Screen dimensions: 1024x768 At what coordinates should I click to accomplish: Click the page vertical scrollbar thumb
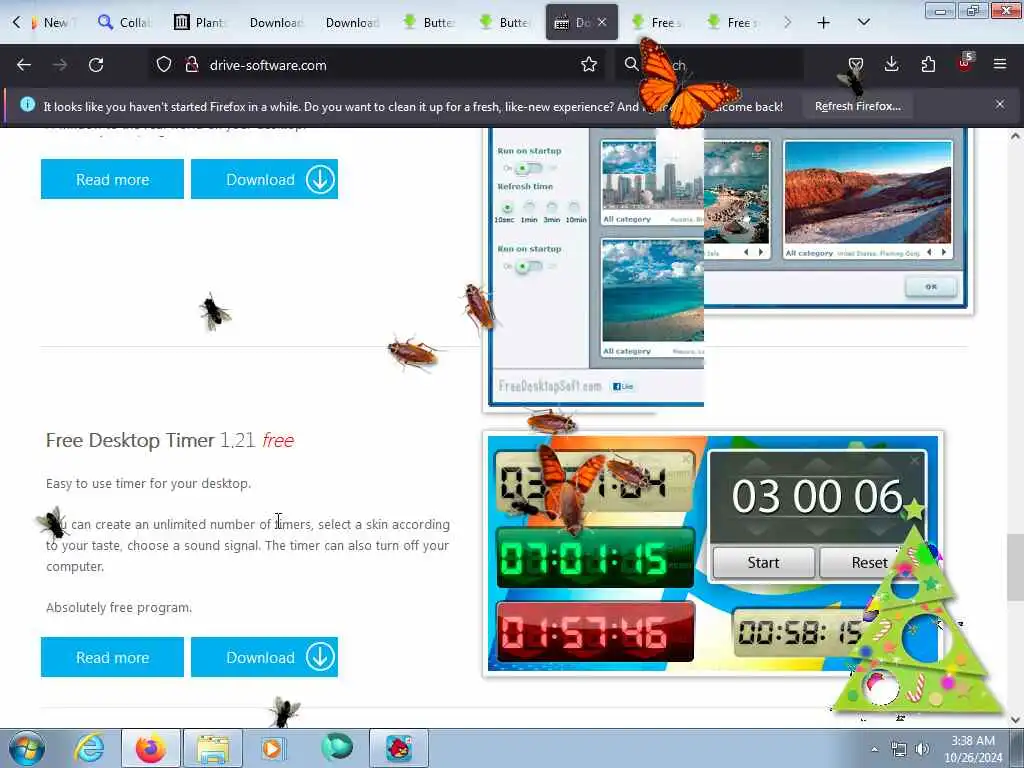pos(1015,567)
